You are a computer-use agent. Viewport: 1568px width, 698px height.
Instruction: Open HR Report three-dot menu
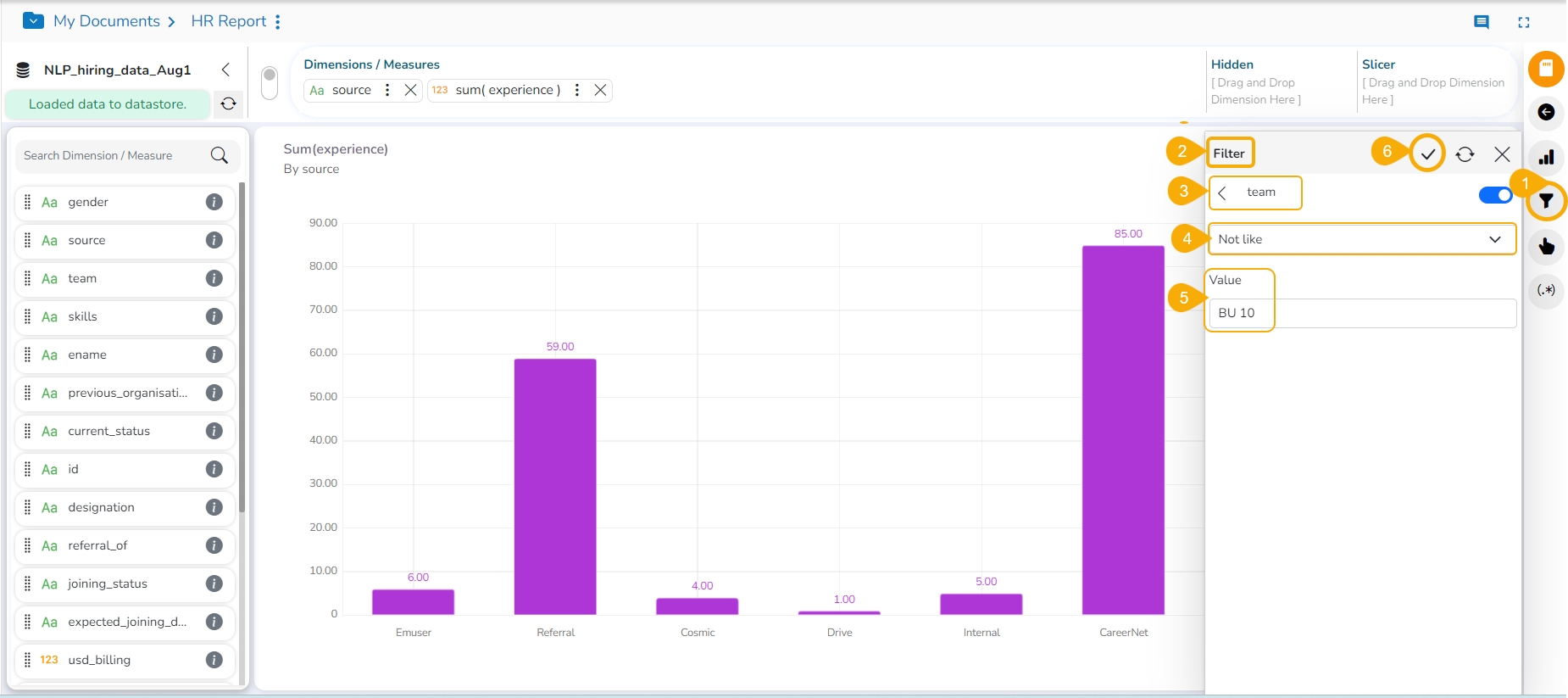(x=278, y=22)
